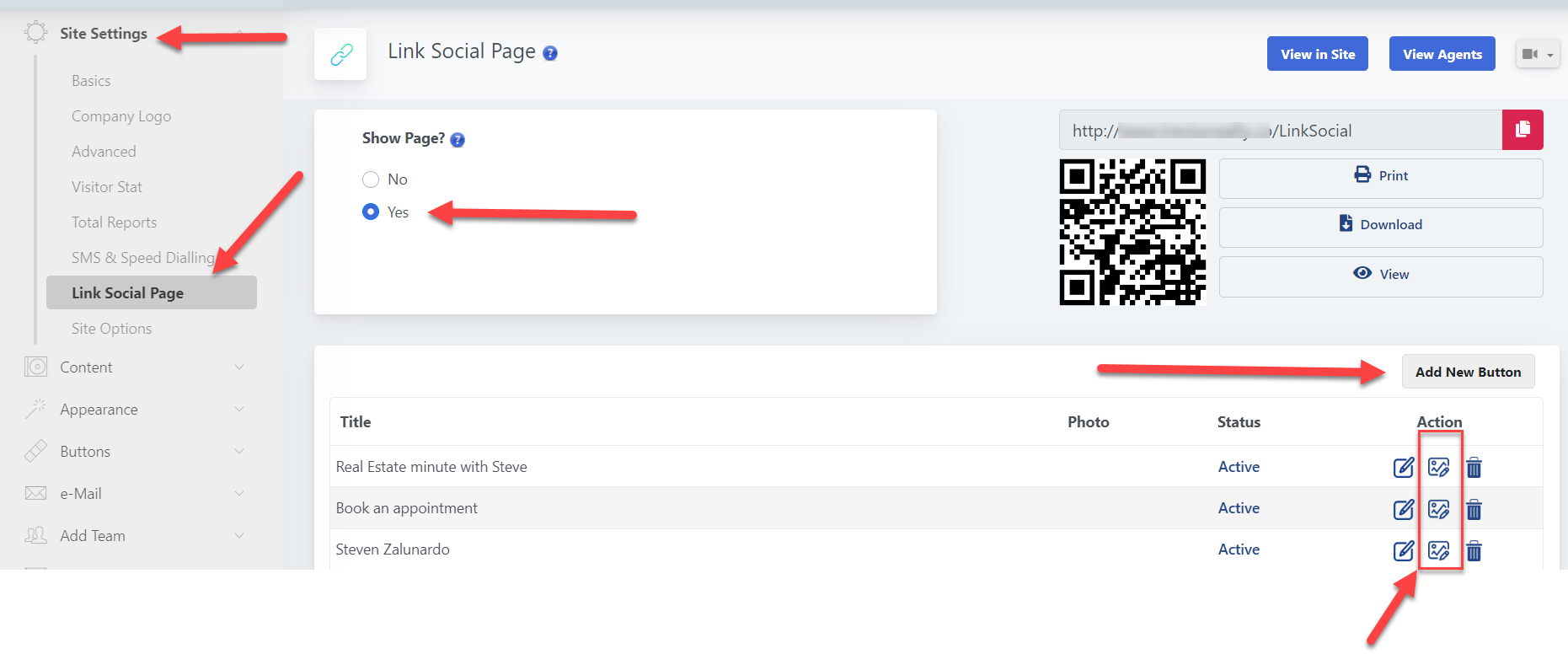The height and width of the screenshot is (654, 1568).
Task: Click the help icon beside Link Social Page
Action: (550, 53)
